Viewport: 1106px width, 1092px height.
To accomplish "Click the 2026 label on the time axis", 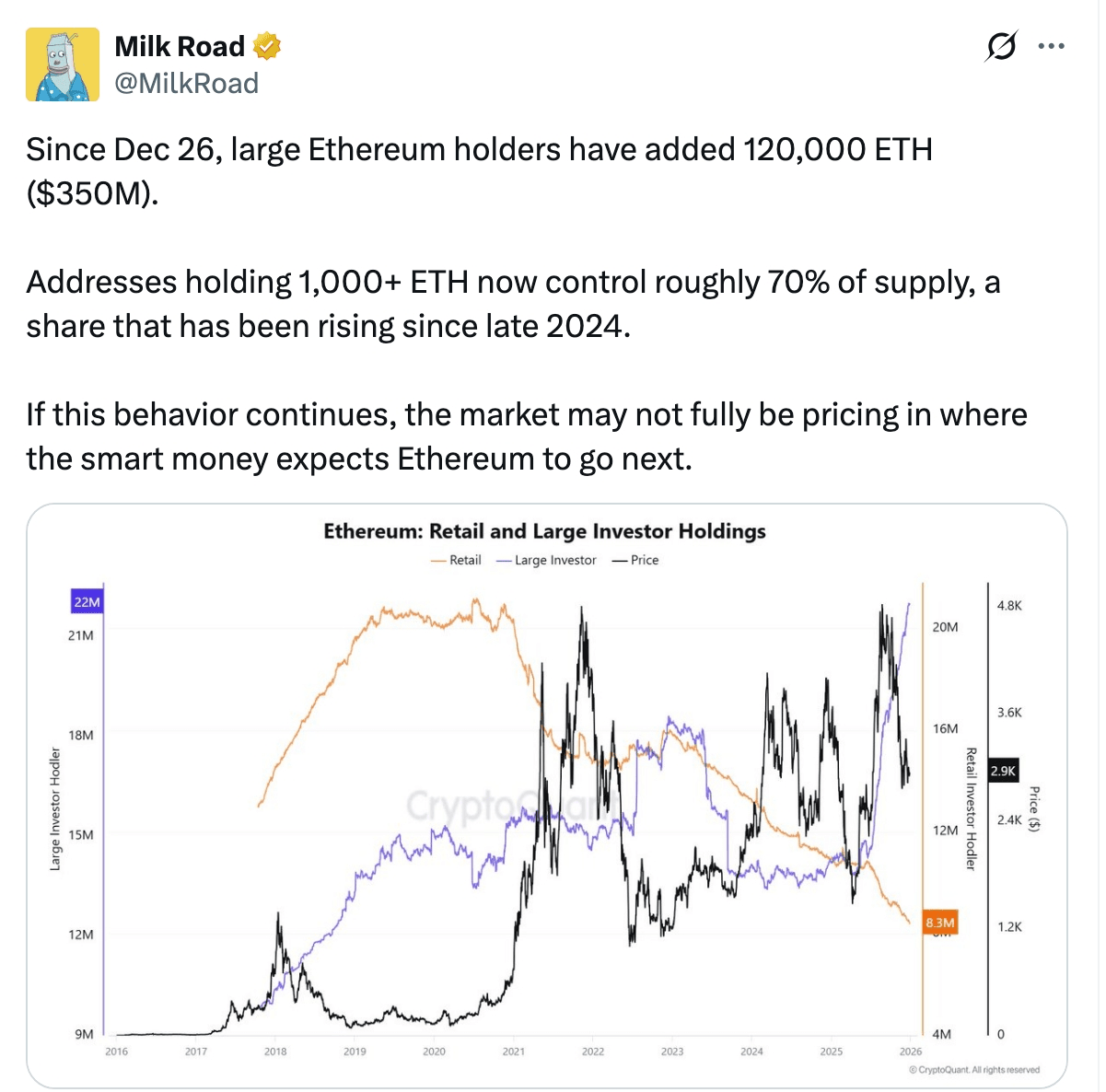I will 912,1050.
